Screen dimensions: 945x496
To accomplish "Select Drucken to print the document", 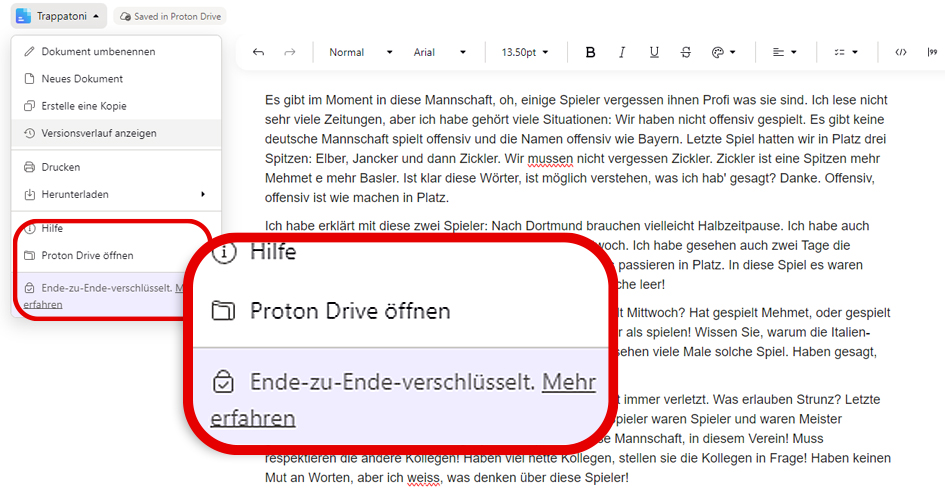I will coord(116,167).
